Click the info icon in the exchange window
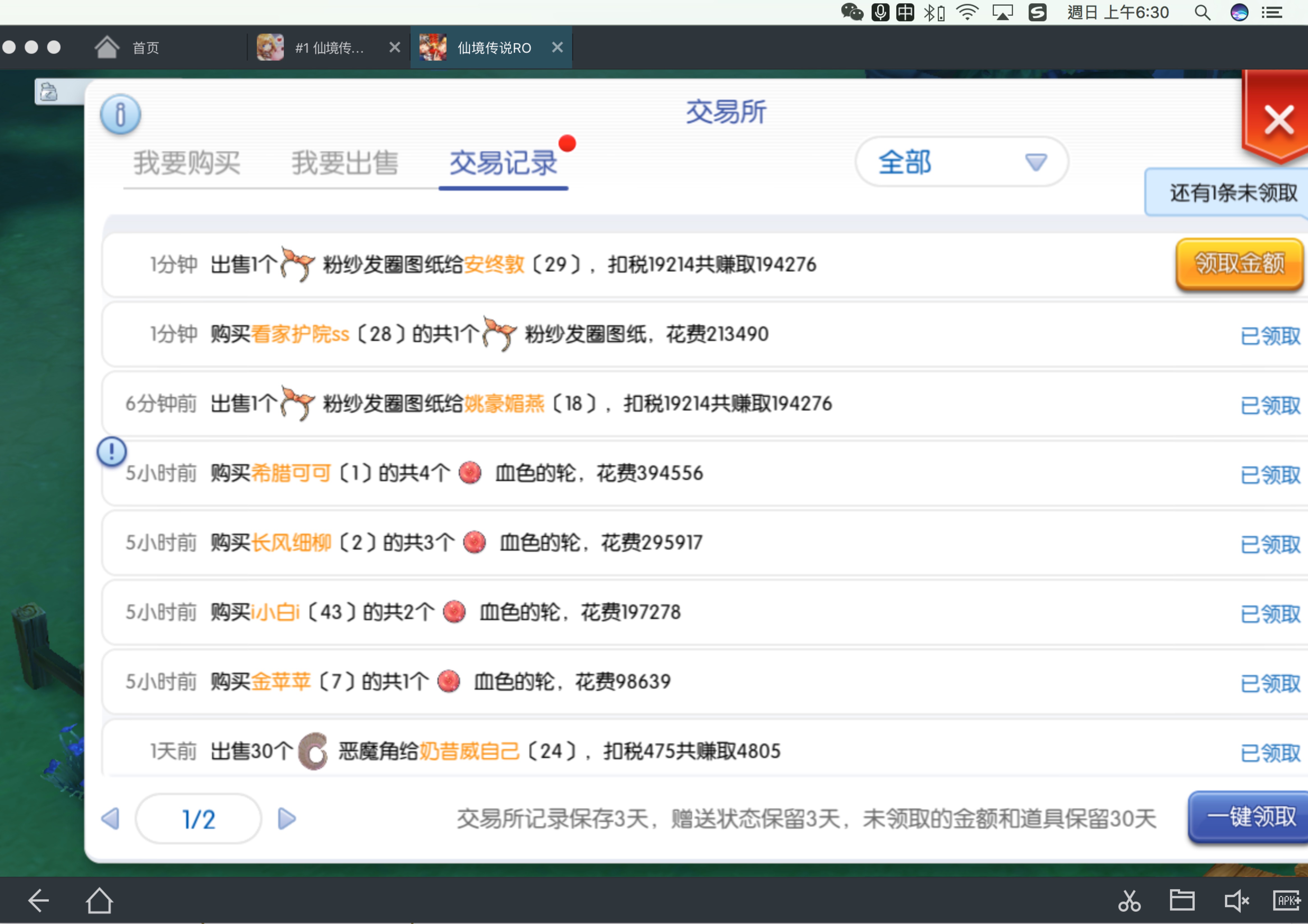1308x924 pixels. (x=120, y=114)
